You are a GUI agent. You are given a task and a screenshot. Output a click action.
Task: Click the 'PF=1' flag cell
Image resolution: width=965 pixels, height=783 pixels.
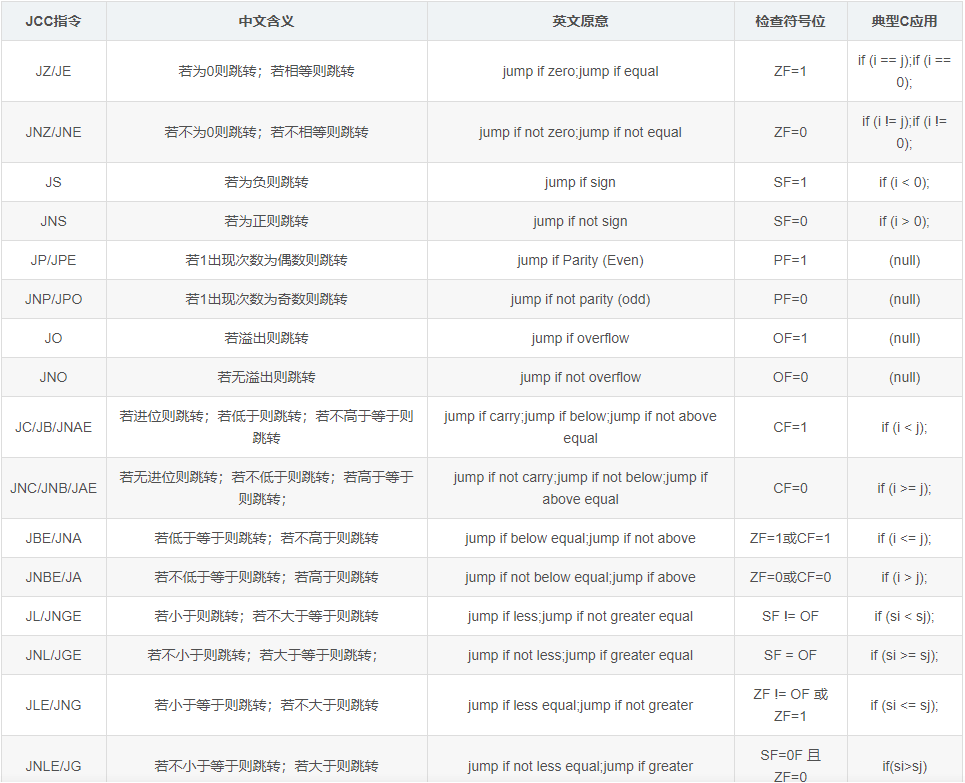pyautogui.click(x=790, y=260)
